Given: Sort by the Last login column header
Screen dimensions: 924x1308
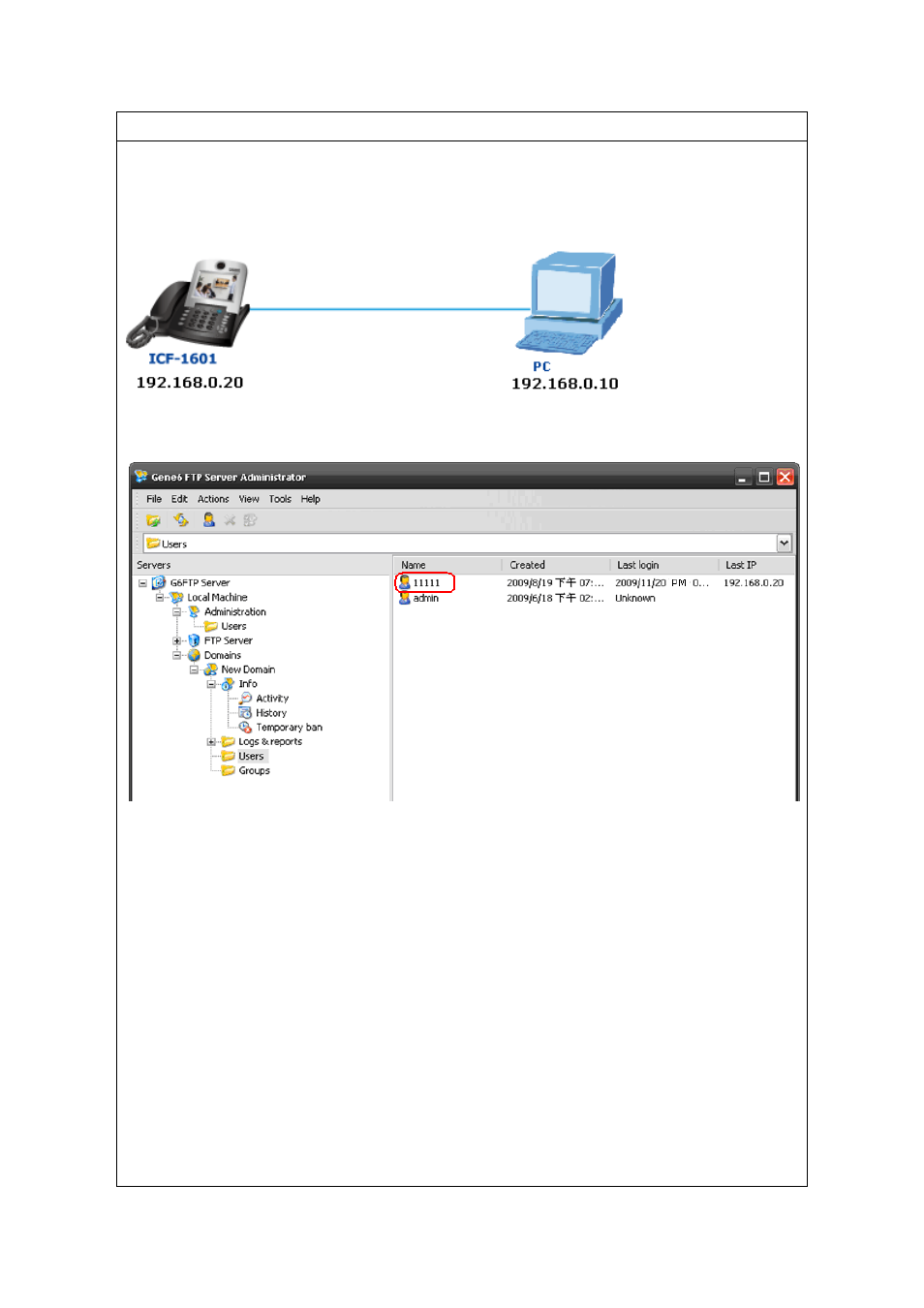Looking at the screenshot, I should coord(637,565).
